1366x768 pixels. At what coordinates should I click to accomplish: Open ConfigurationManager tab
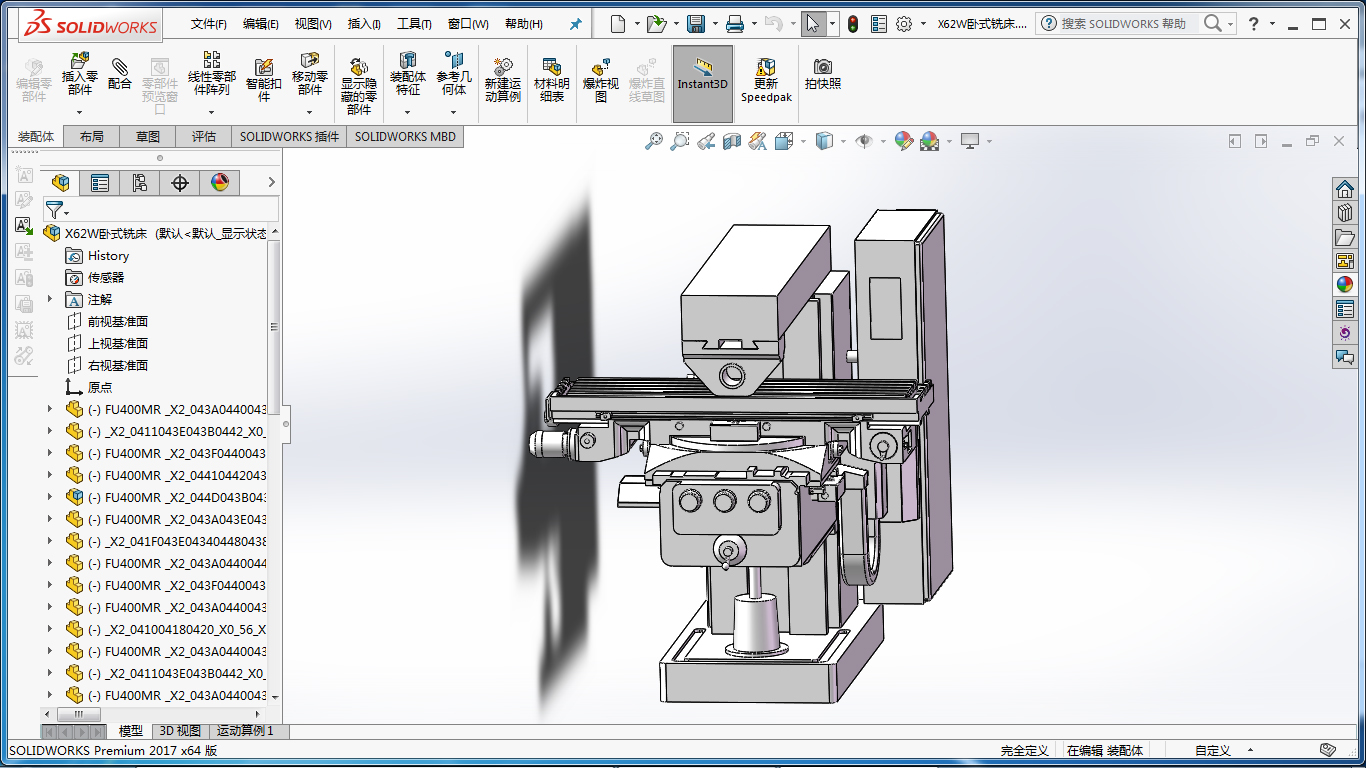click(139, 182)
